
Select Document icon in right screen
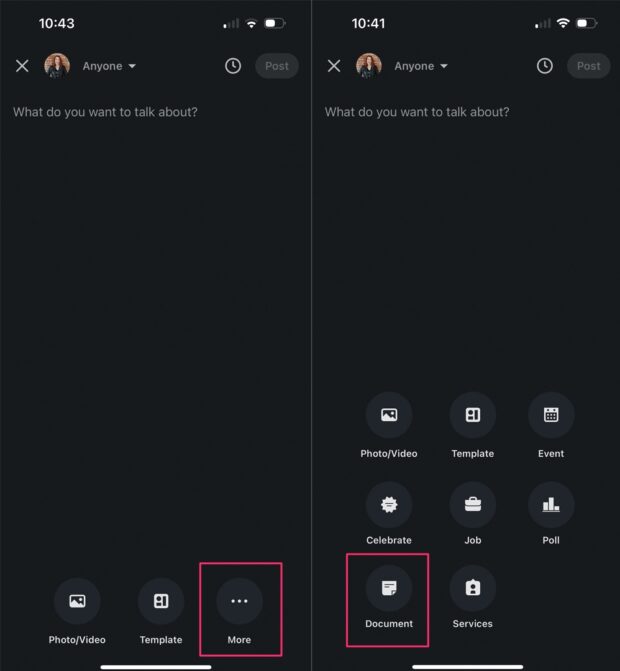(x=389, y=588)
